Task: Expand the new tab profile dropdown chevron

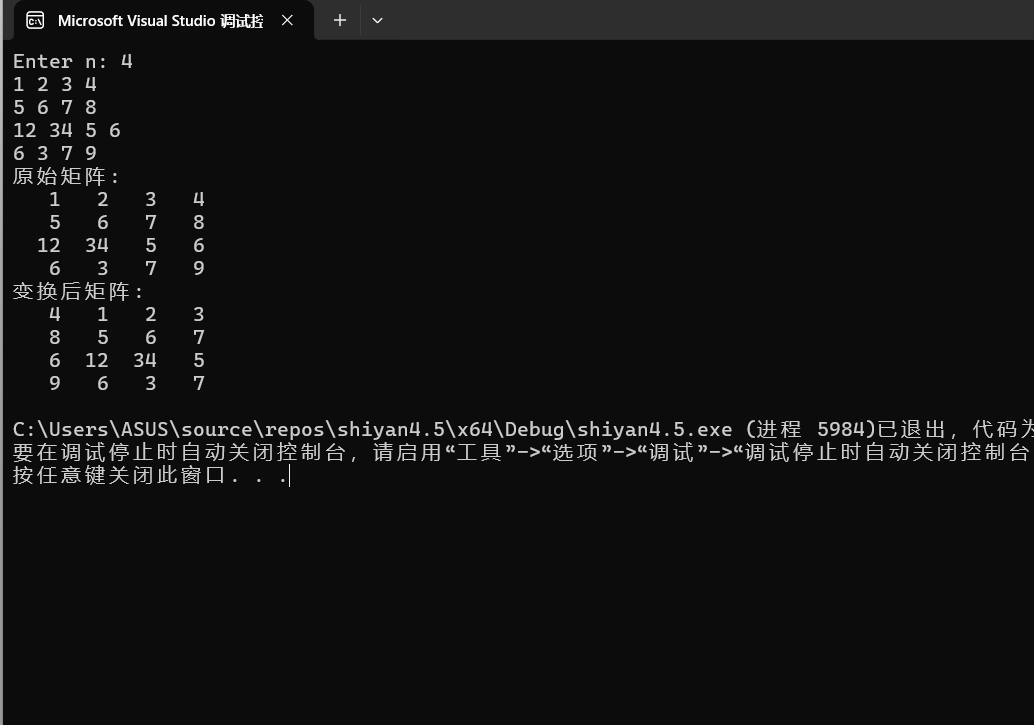Action: coord(377,20)
